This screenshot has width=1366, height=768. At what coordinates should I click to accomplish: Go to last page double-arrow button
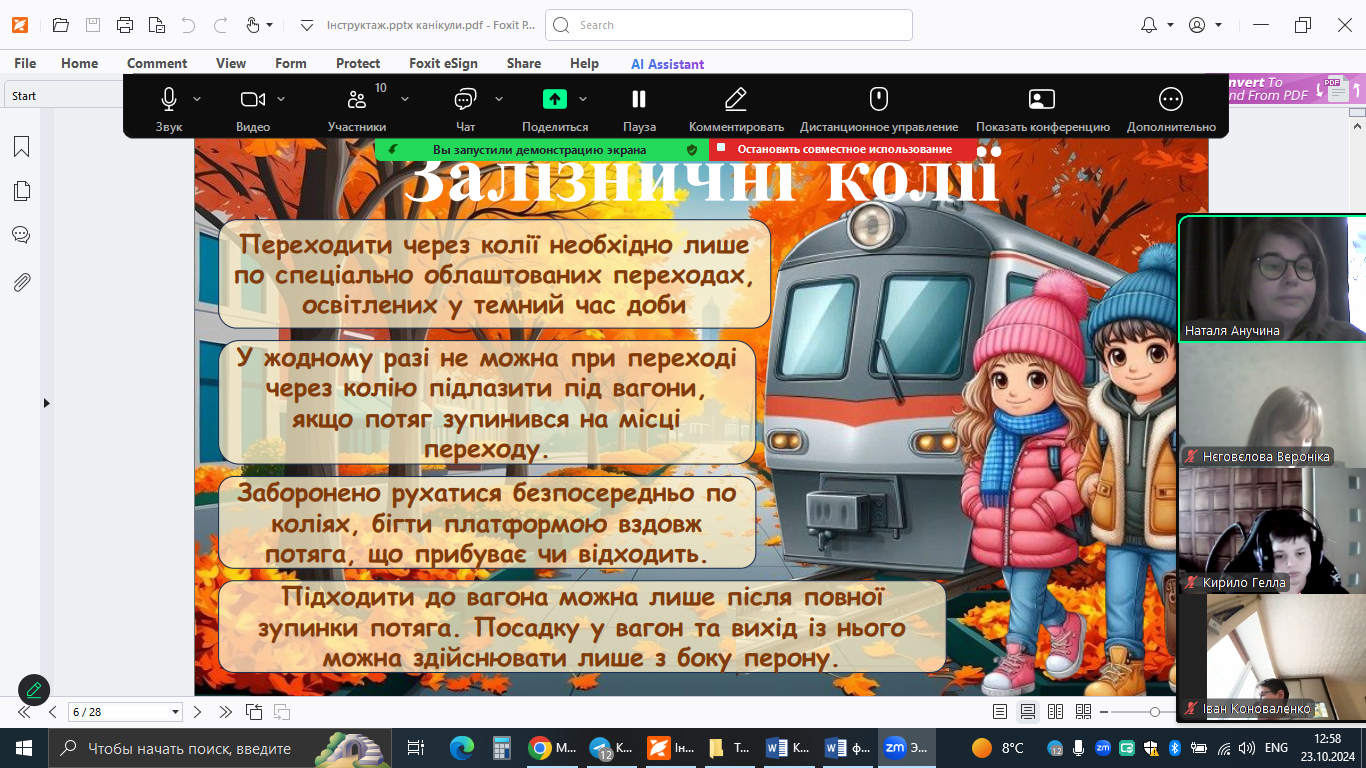(225, 712)
